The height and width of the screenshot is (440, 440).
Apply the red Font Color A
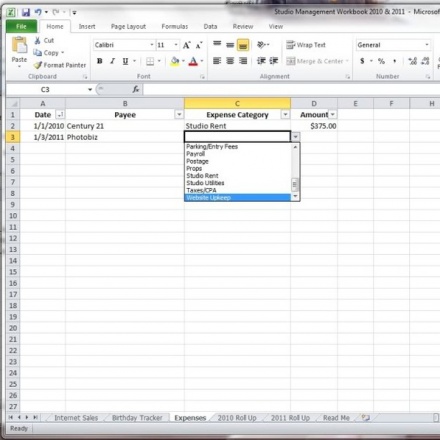193,61
